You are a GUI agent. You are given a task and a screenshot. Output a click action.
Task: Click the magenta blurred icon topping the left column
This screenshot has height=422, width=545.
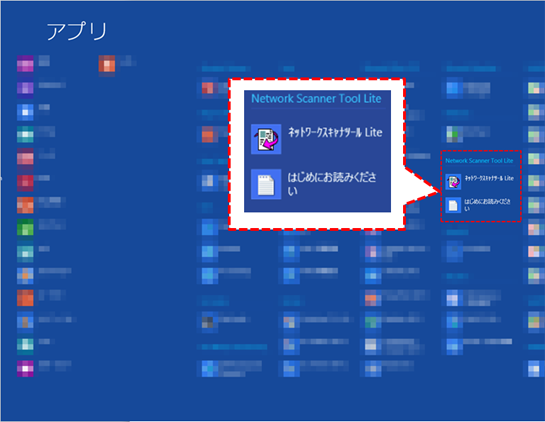25,64
